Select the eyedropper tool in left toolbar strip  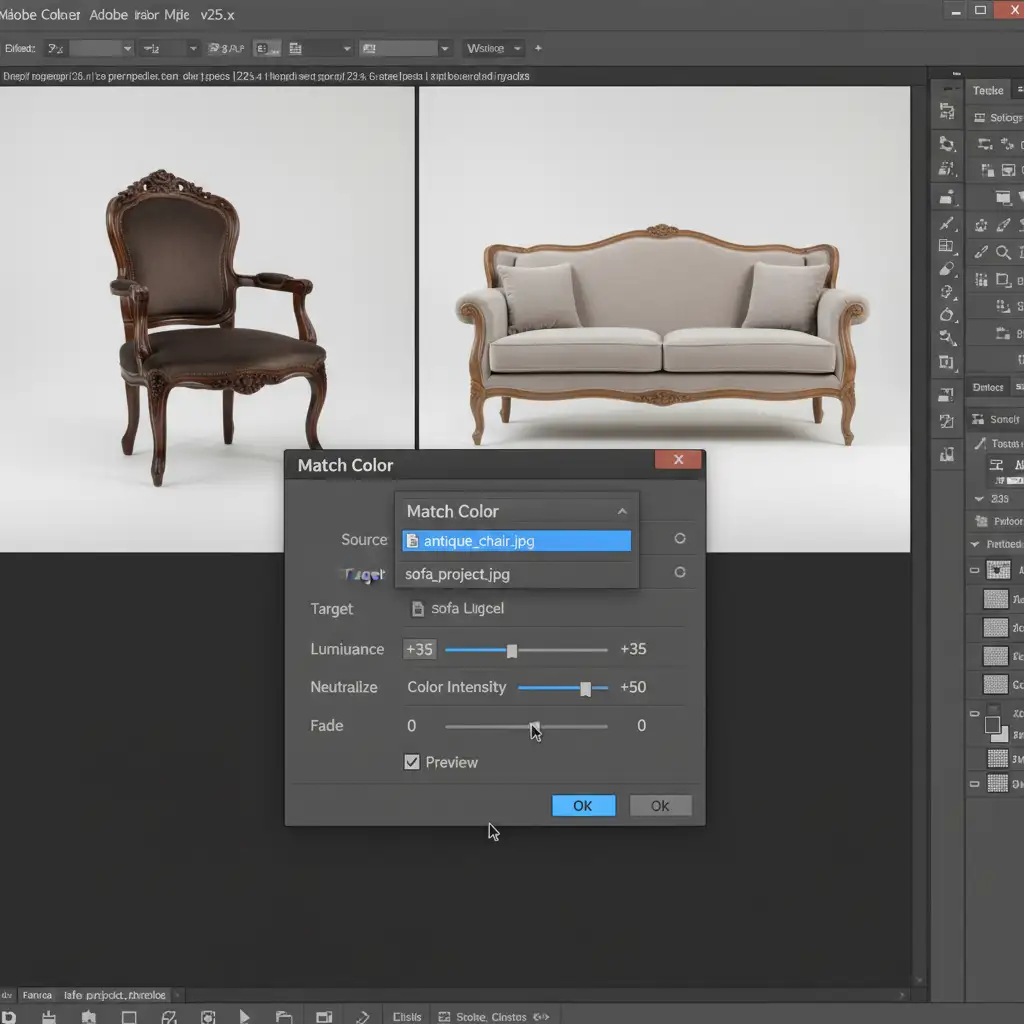tap(947, 223)
